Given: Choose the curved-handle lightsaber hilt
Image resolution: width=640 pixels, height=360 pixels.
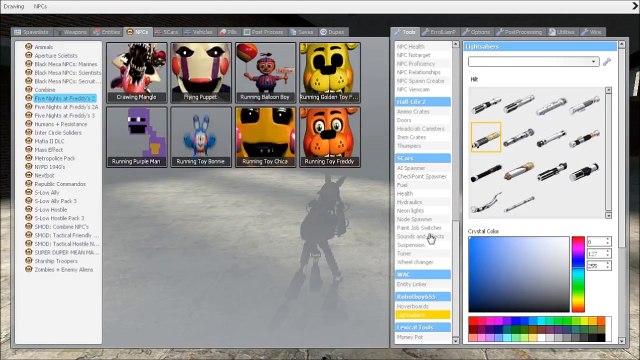Looking at the screenshot, I should pyautogui.click(x=486, y=203).
